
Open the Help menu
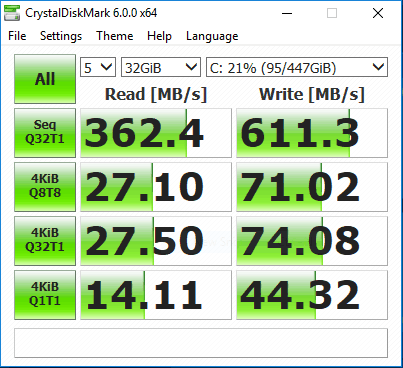coord(159,36)
